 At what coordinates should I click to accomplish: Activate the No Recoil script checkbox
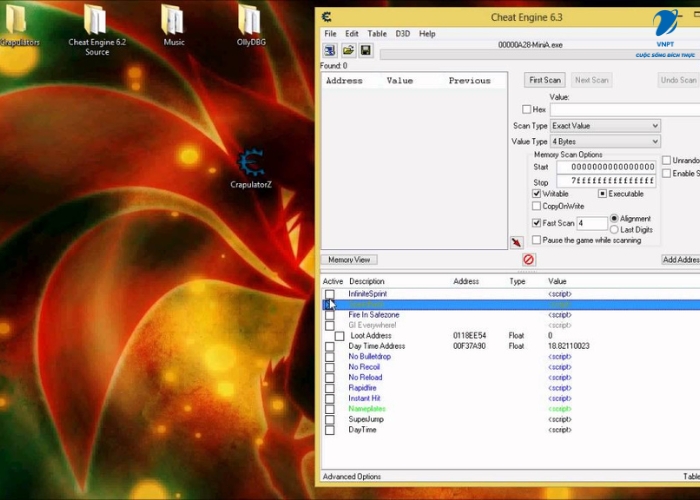pyautogui.click(x=329, y=367)
